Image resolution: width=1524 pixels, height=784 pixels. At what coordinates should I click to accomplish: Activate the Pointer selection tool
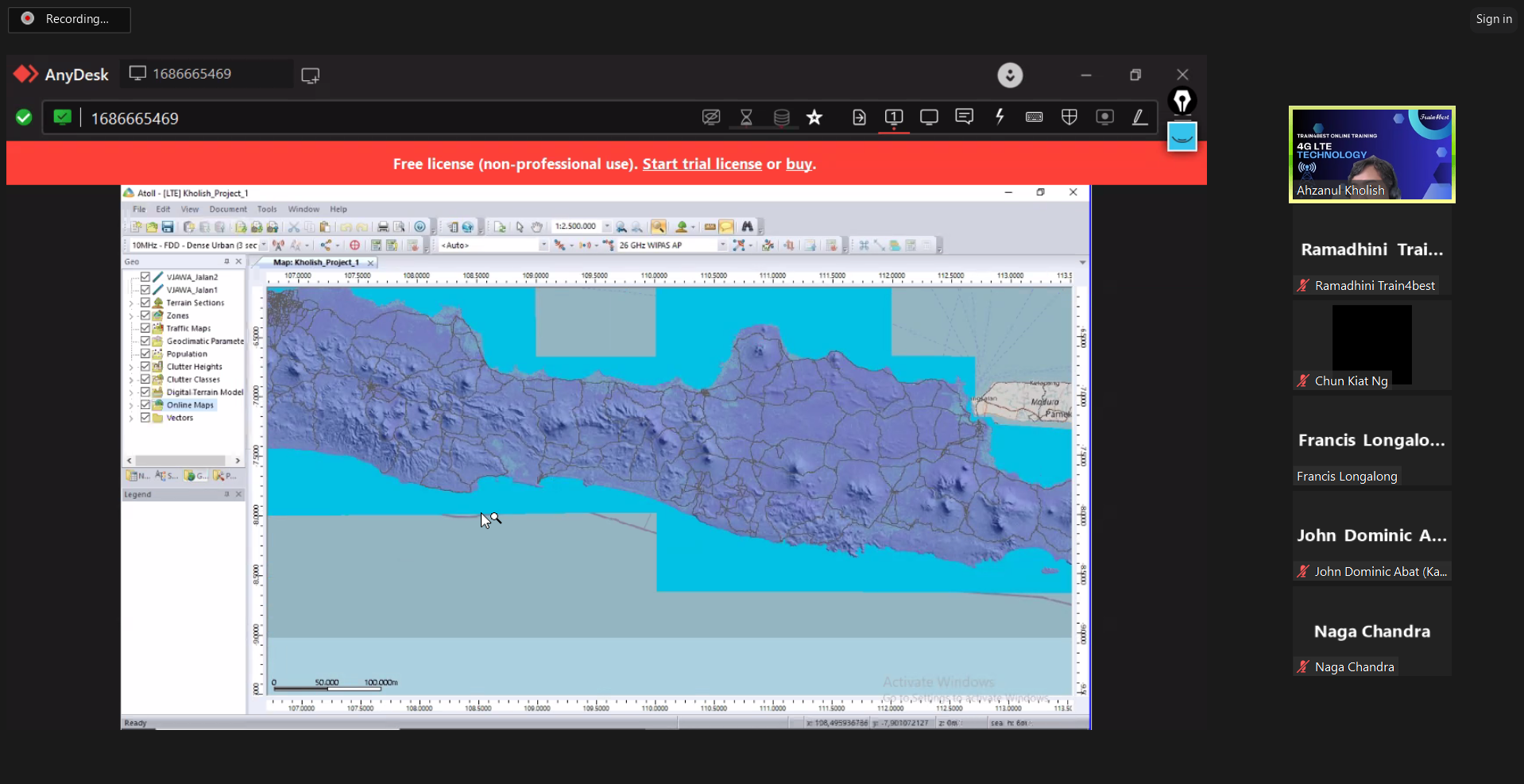(520, 227)
